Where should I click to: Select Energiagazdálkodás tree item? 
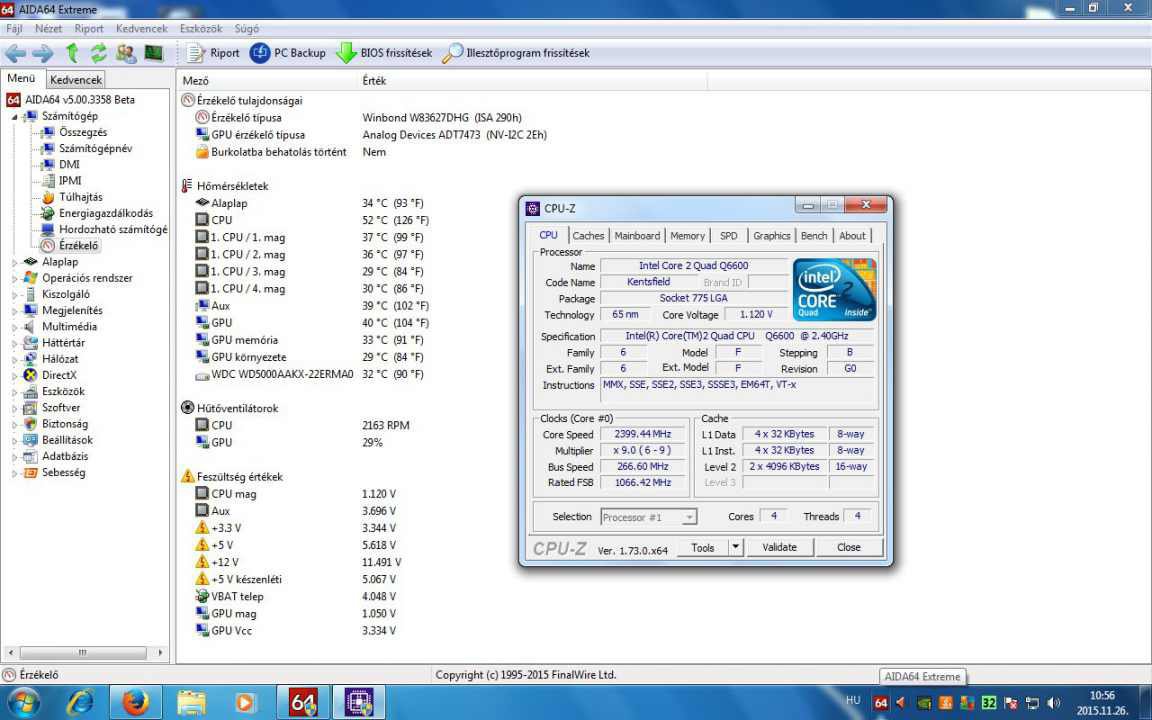coord(106,213)
